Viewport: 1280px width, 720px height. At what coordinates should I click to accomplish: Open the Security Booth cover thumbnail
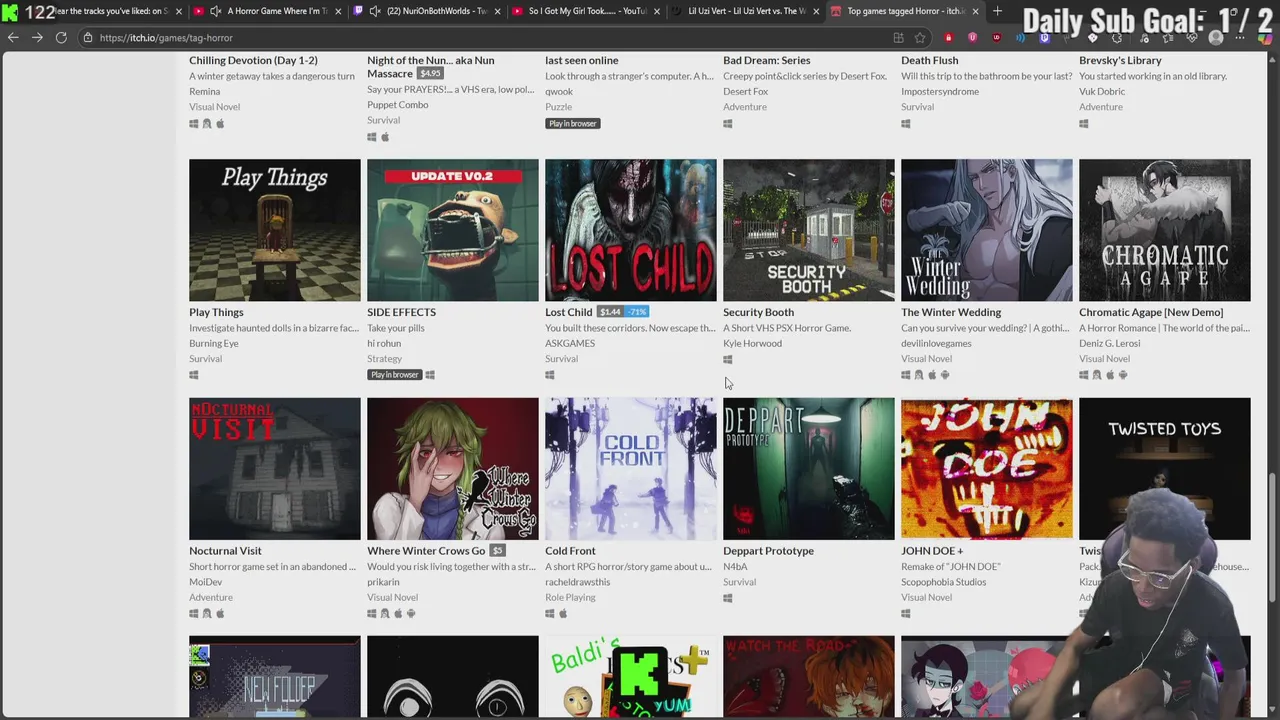coord(808,230)
